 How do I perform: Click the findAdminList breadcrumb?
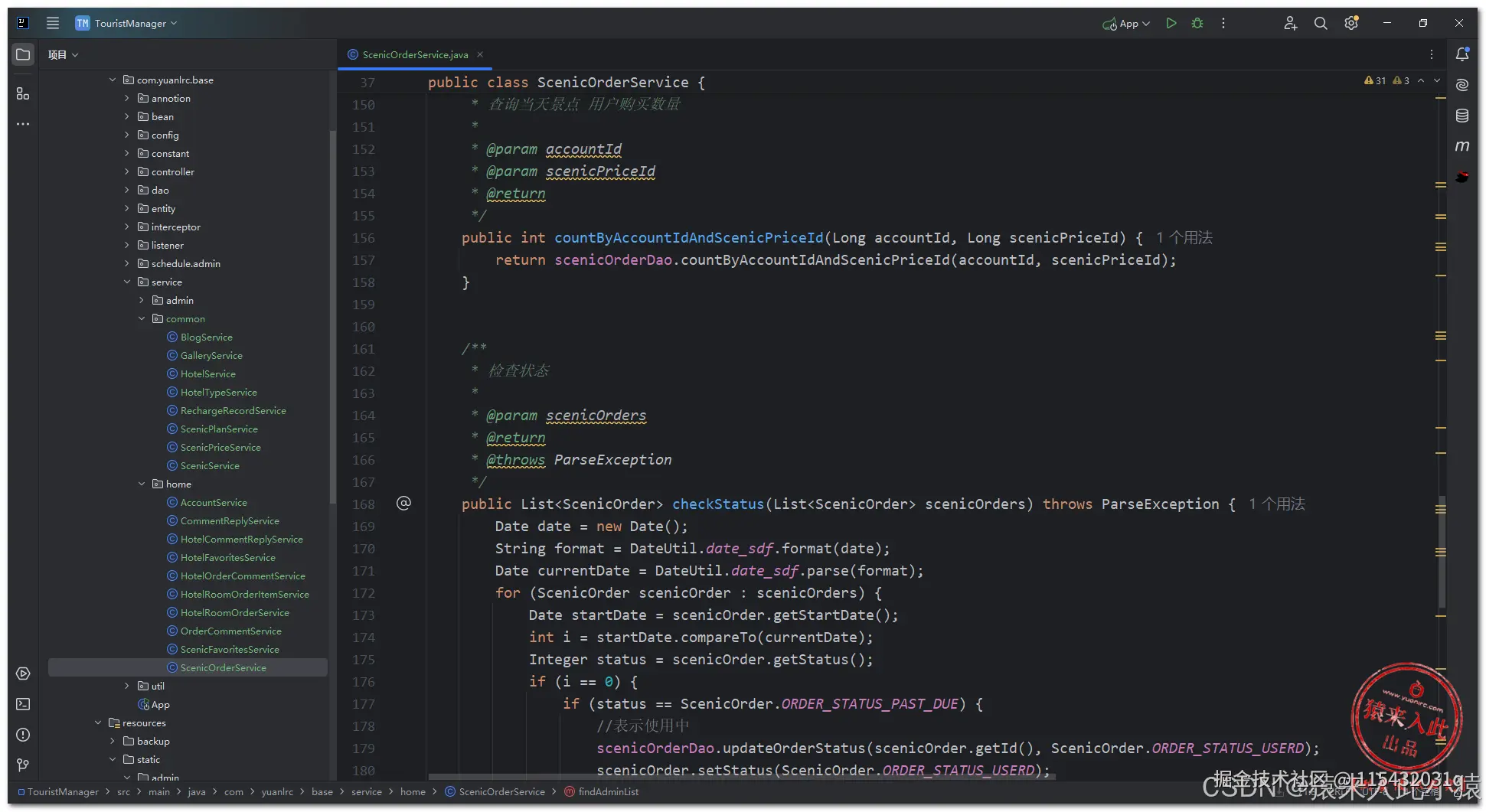(x=608, y=792)
